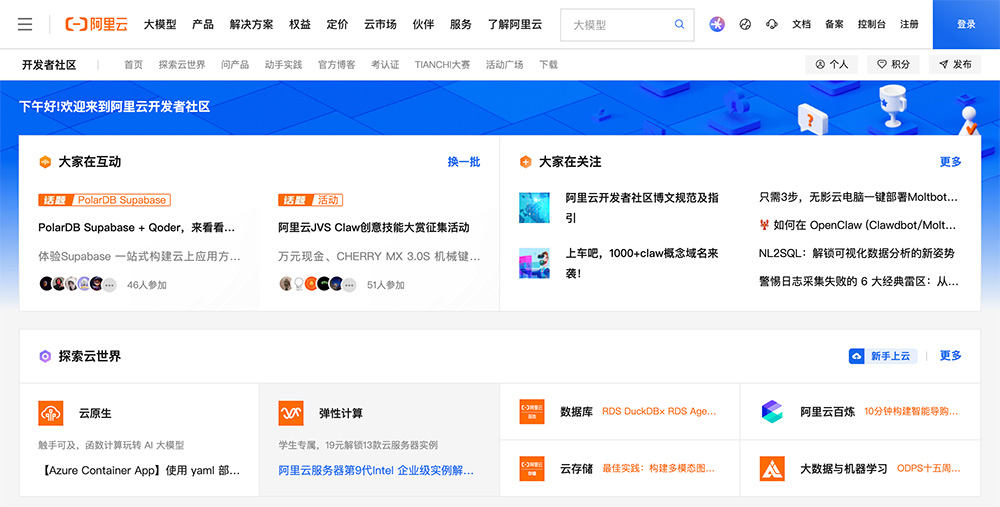Click the 数据库 orange icon
1000x507 pixels.
(532, 411)
